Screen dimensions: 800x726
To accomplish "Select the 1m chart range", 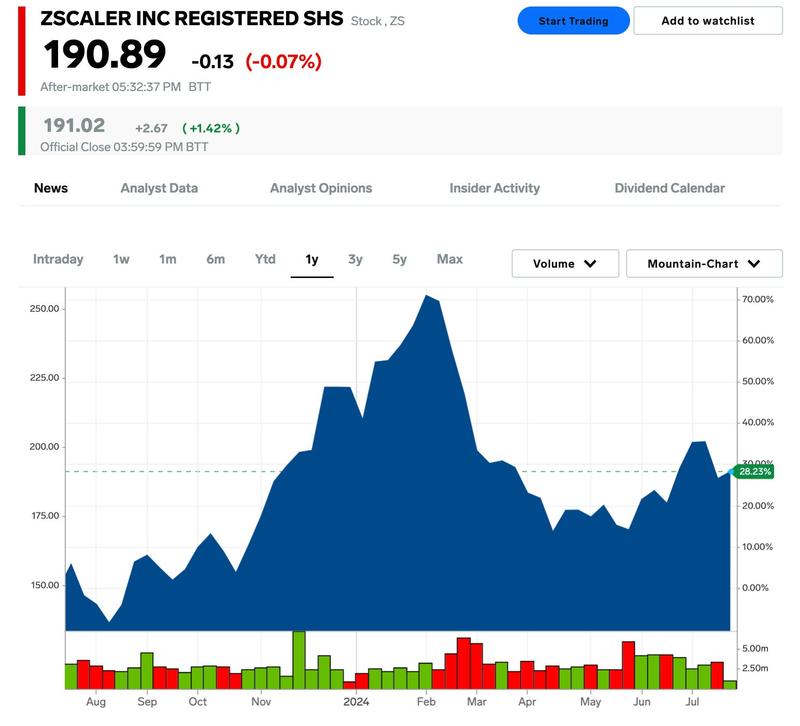I will coord(168,259).
